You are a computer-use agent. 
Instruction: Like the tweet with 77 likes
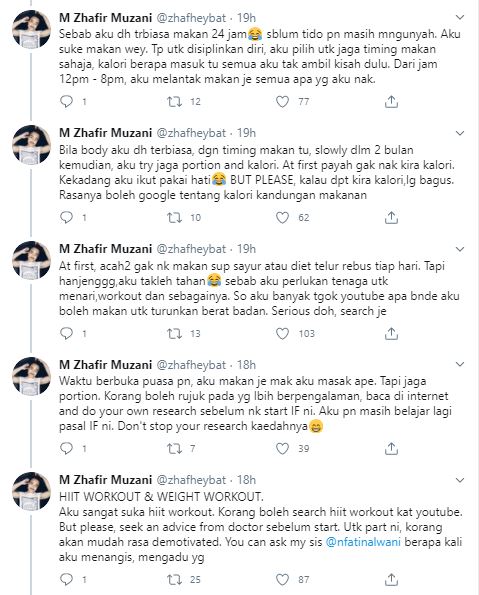point(282,101)
